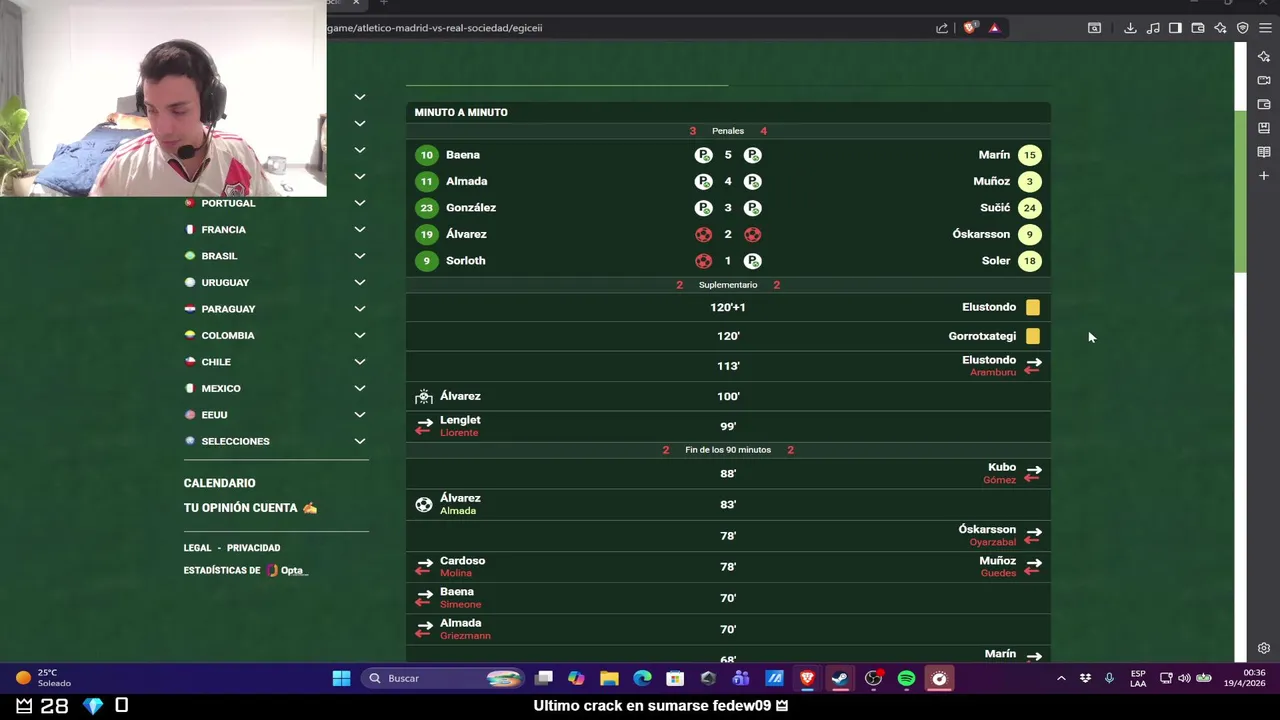Viewport: 1280px width, 720px height.
Task: Click the share icon in the address bar
Action: coord(942,28)
